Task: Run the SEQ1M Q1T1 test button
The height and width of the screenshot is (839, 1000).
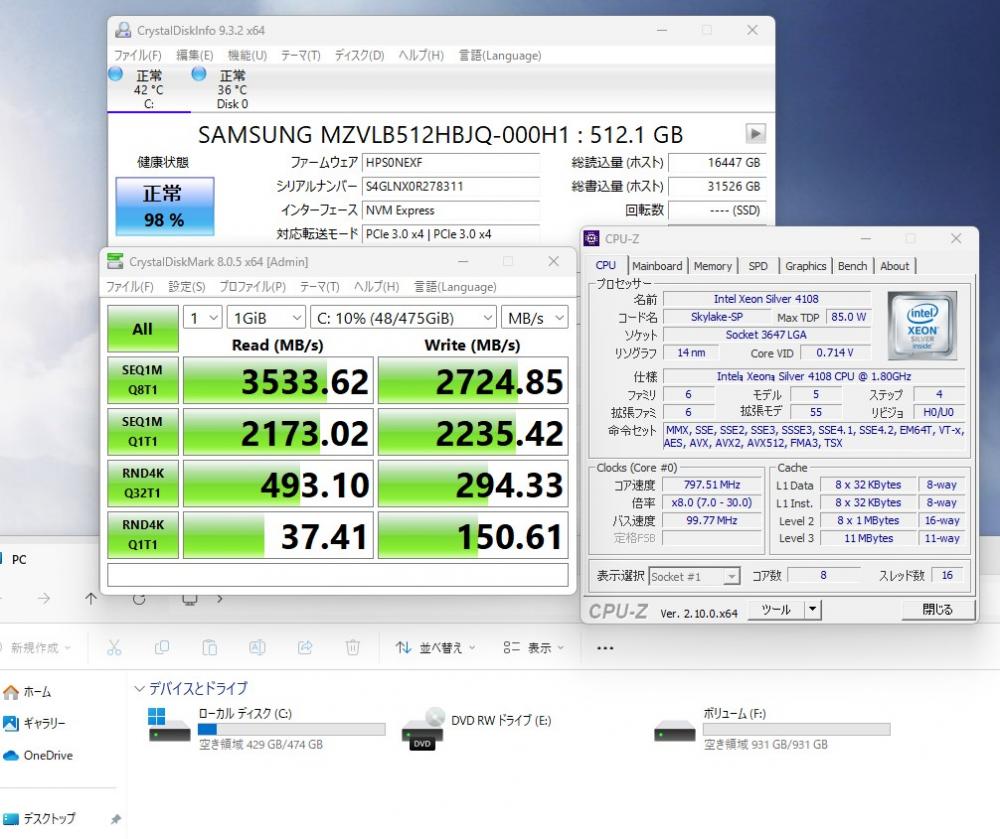Action: pos(142,432)
